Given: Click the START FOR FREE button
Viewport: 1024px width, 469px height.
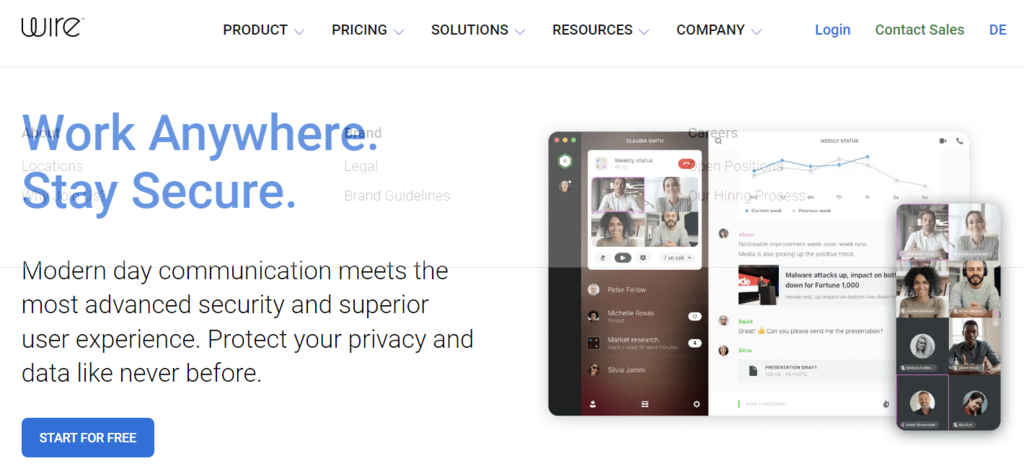Looking at the screenshot, I should [x=88, y=438].
